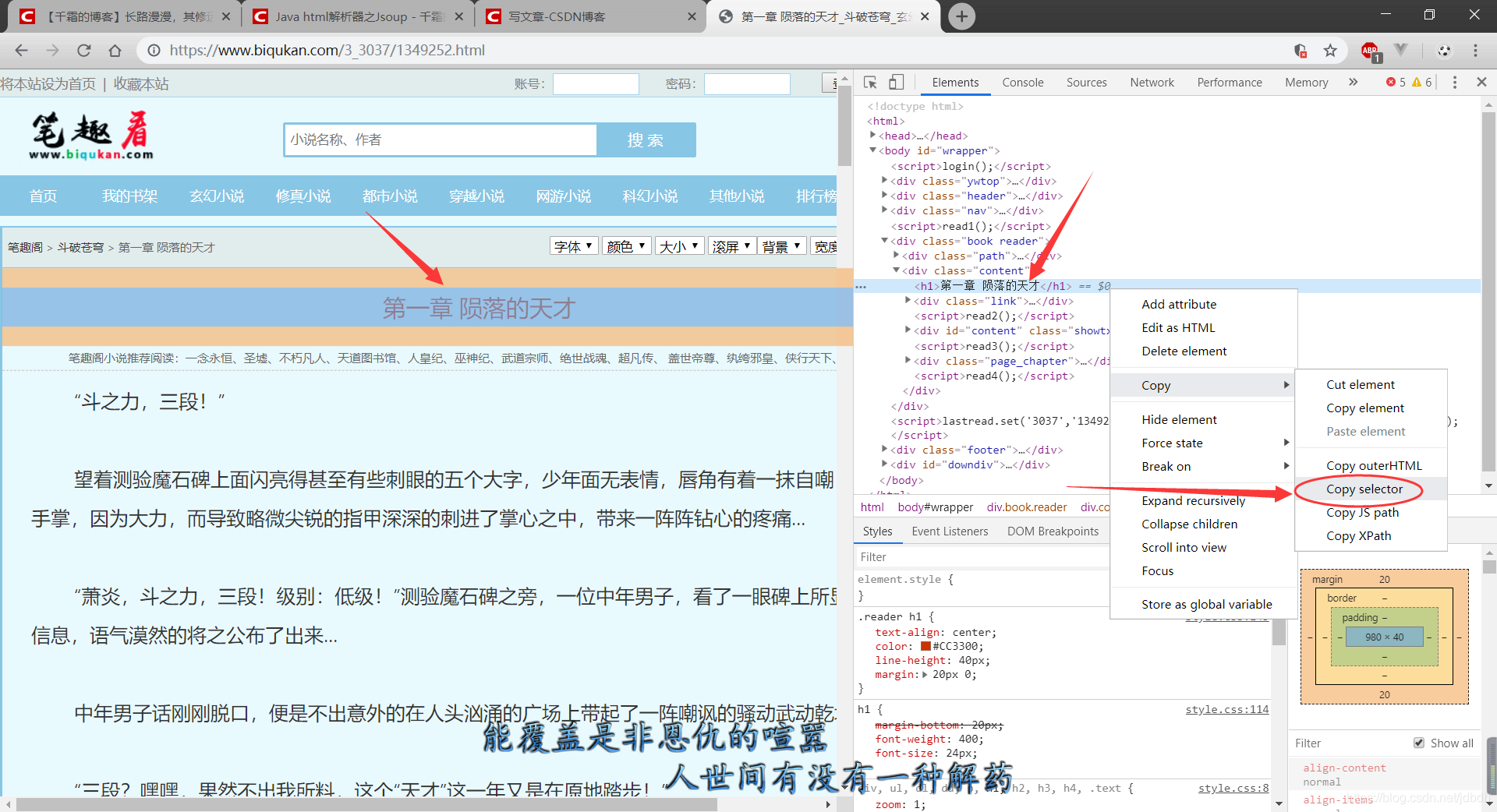Screen dimensions: 1497x812
Task: Expand the head element node
Action: pos(872,136)
